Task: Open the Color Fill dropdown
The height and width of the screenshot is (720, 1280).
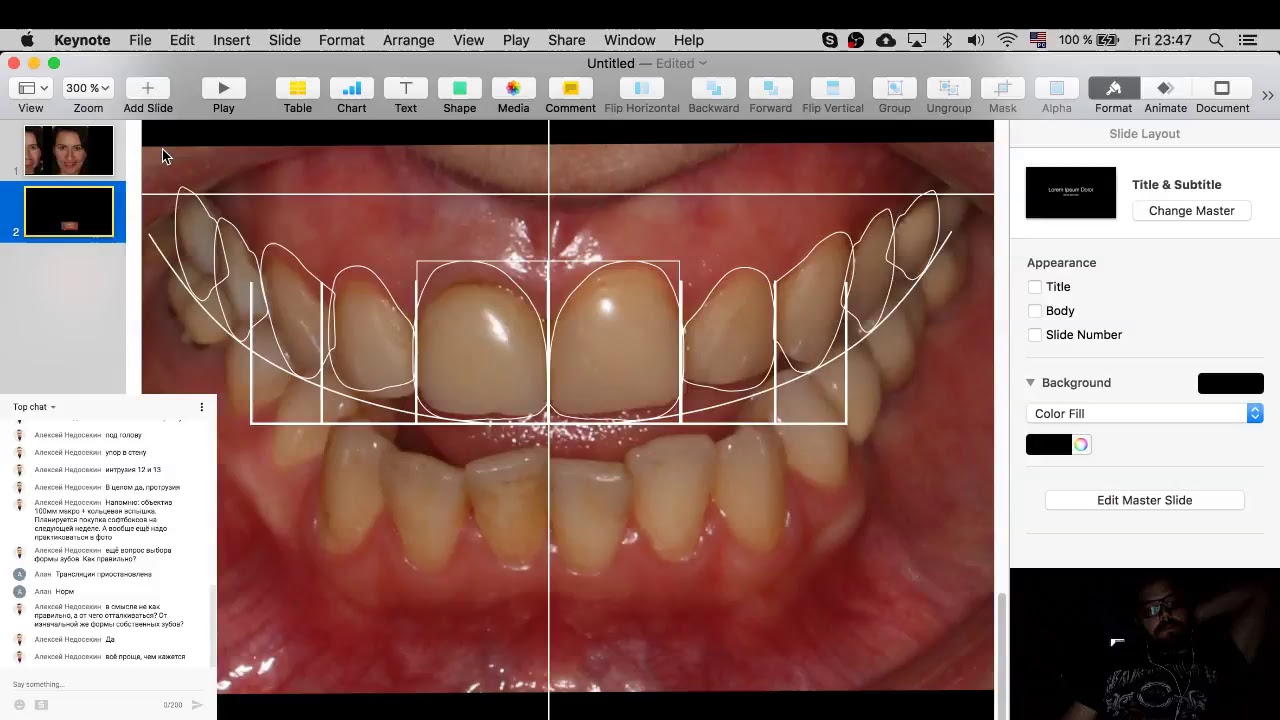Action: tap(1145, 414)
